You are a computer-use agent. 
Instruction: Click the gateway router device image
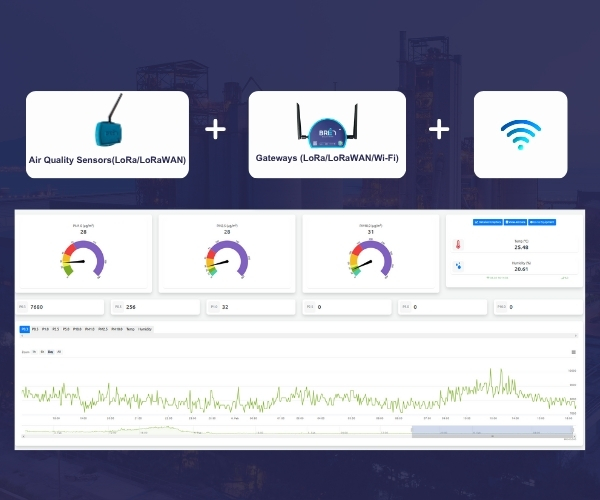(327, 124)
